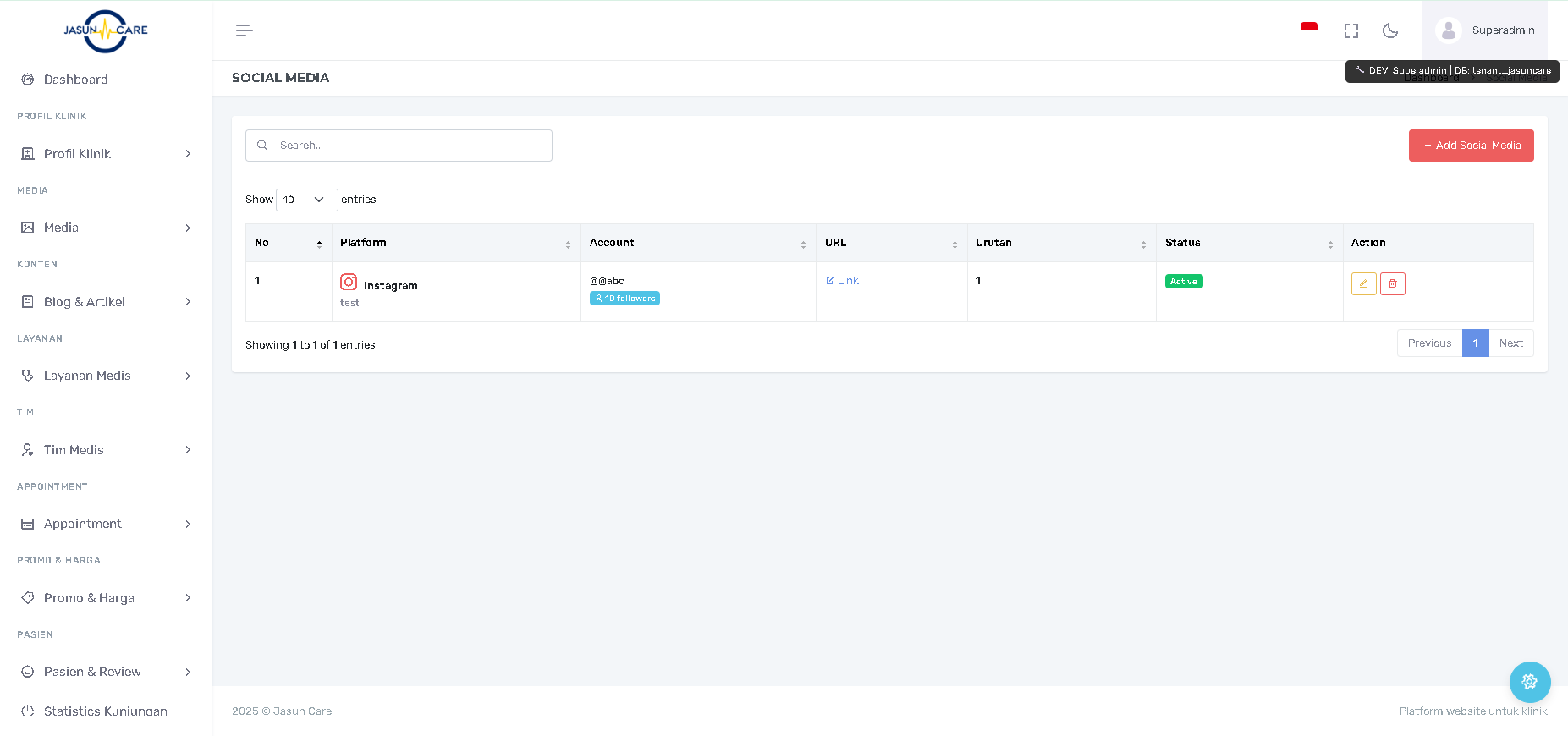Open the Dashboard sidebar item

pyautogui.click(x=76, y=80)
